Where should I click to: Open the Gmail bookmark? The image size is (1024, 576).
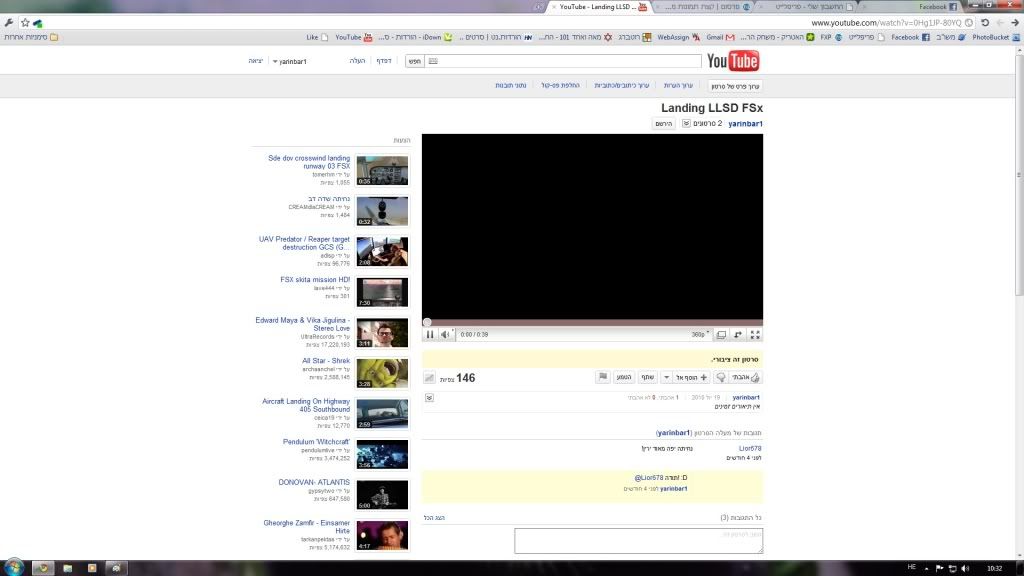point(720,37)
